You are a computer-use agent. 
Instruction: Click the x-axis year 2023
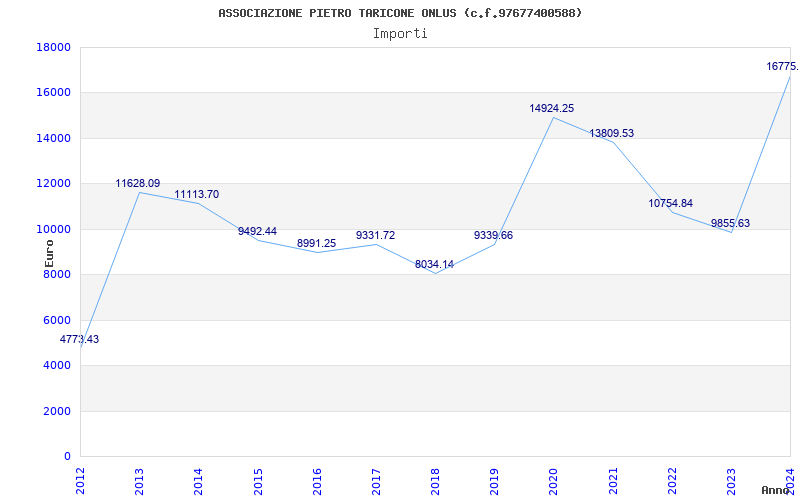(731, 481)
